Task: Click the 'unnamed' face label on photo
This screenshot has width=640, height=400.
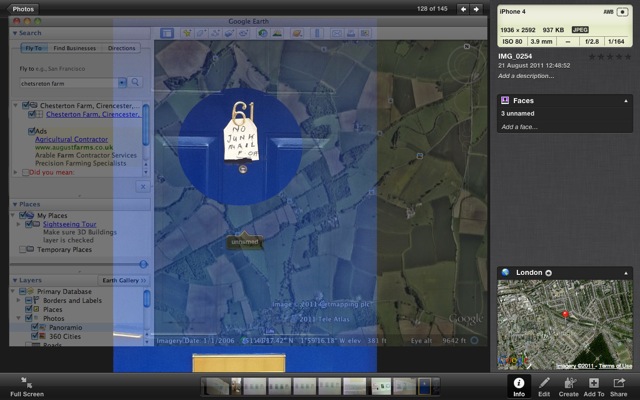Action: click(244, 242)
